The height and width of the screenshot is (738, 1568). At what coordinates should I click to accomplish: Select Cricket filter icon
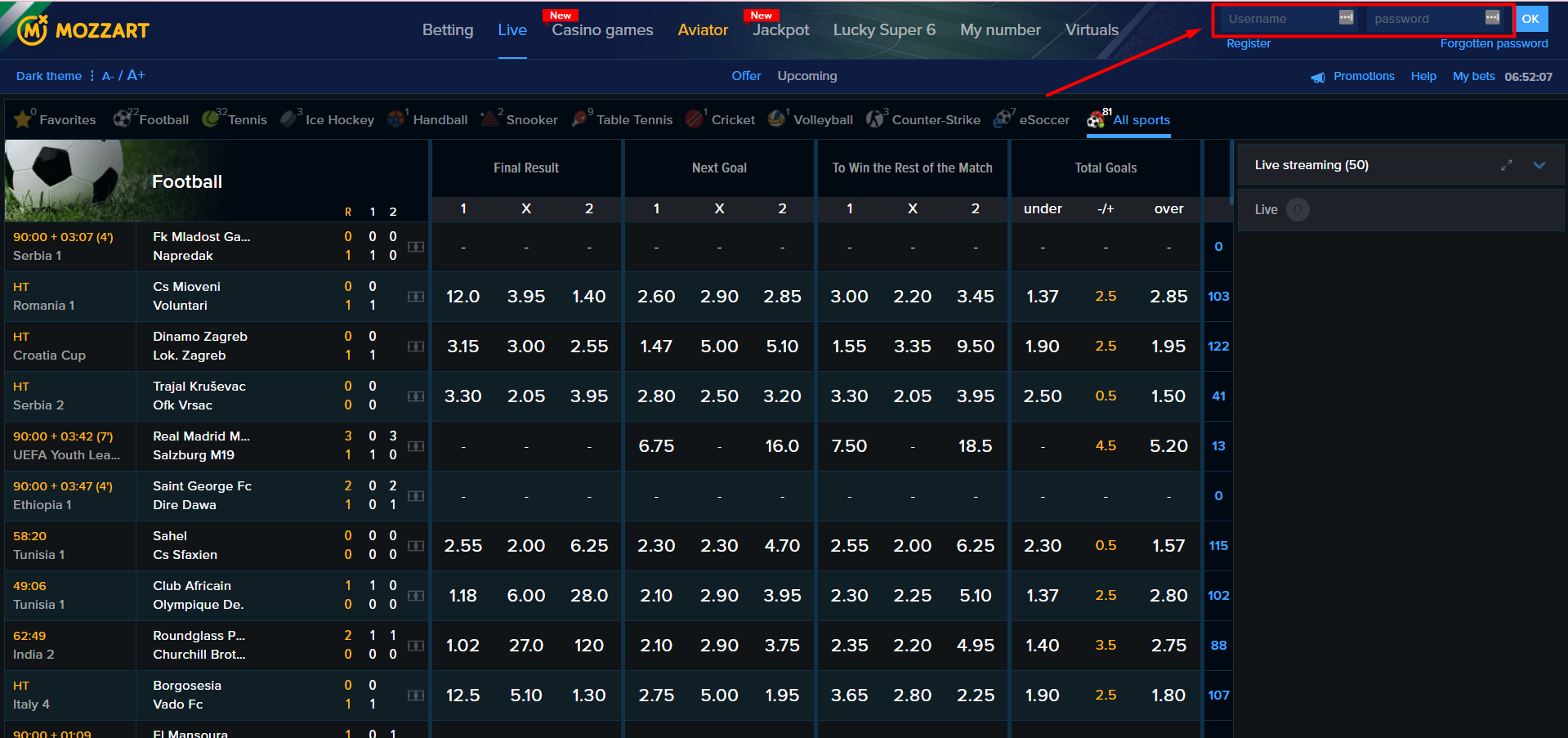695,119
